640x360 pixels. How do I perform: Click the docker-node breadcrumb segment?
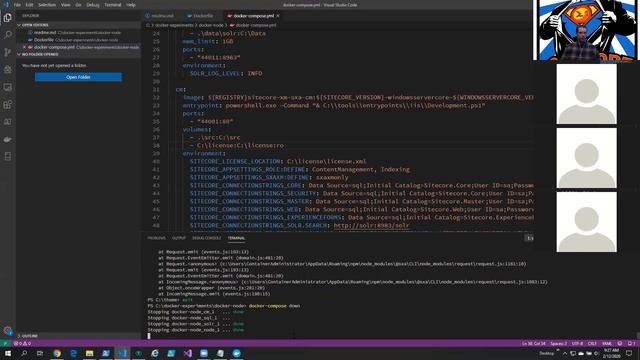211,25
